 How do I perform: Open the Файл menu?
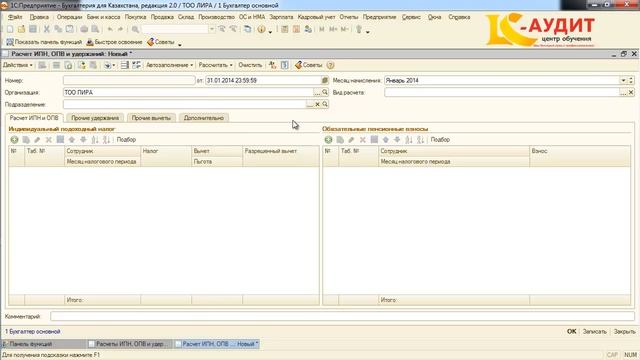point(15,17)
